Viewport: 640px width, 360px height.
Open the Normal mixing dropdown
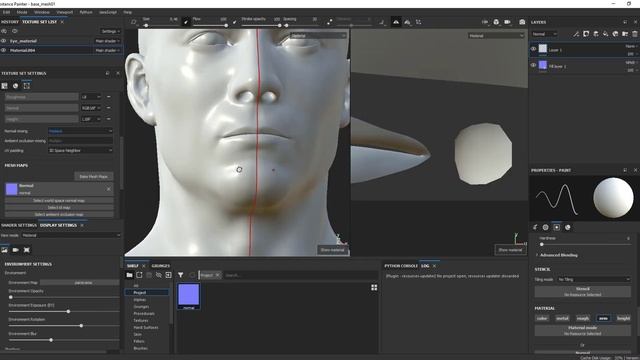click(x=80, y=131)
